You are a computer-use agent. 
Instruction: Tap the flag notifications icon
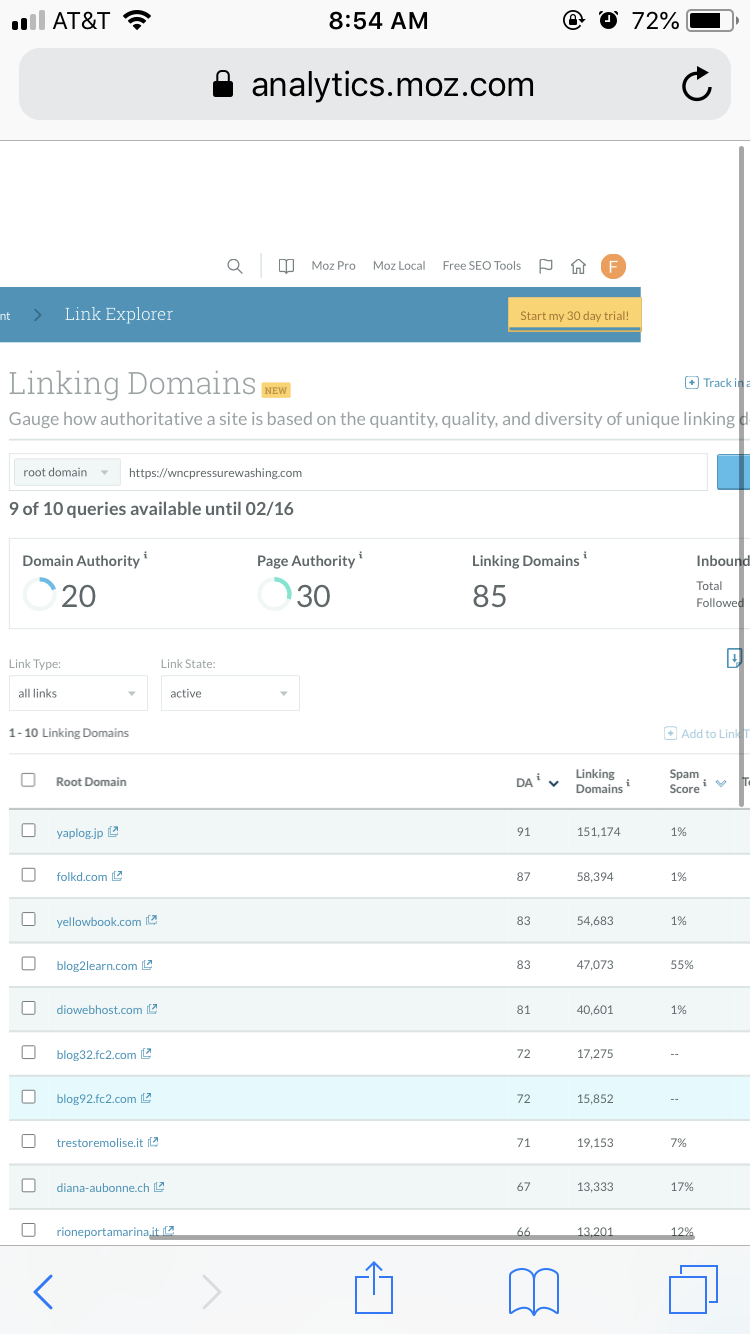click(x=546, y=266)
